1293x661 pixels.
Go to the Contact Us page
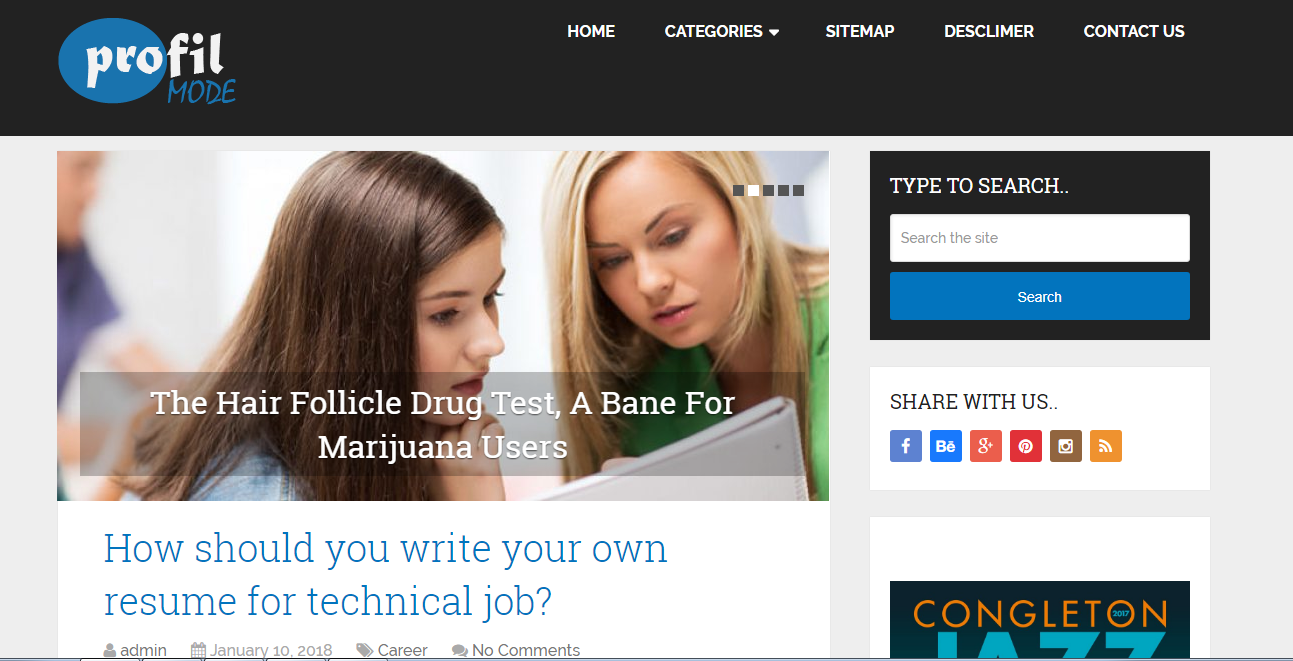tap(1134, 31)
